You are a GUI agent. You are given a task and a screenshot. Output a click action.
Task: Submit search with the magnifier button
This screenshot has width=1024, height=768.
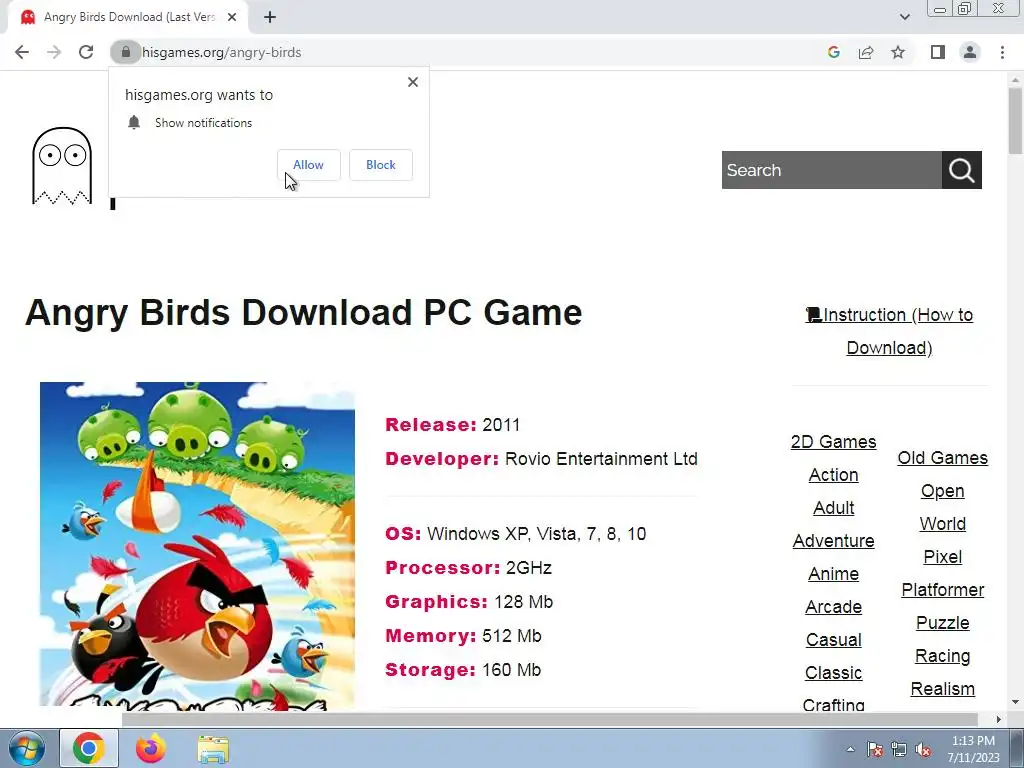click(961, 170)
